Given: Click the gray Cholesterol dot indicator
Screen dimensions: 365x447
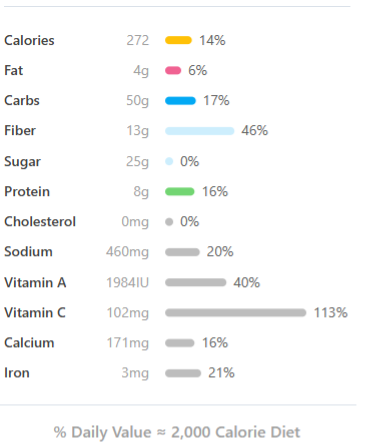Looking at the screenshot, I should (x=169, y=222).
